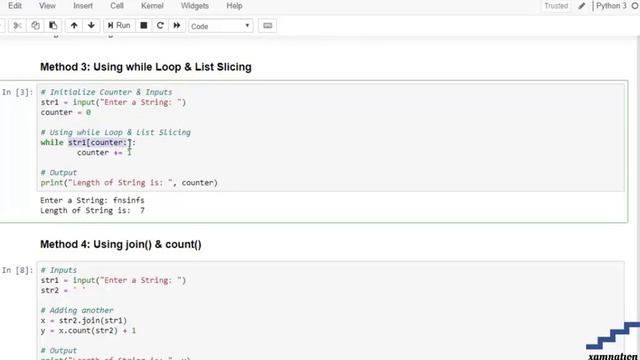Select the Method 3 heading cell
Image resolution: width=640 pixels, height=360 pixels.
146,67
